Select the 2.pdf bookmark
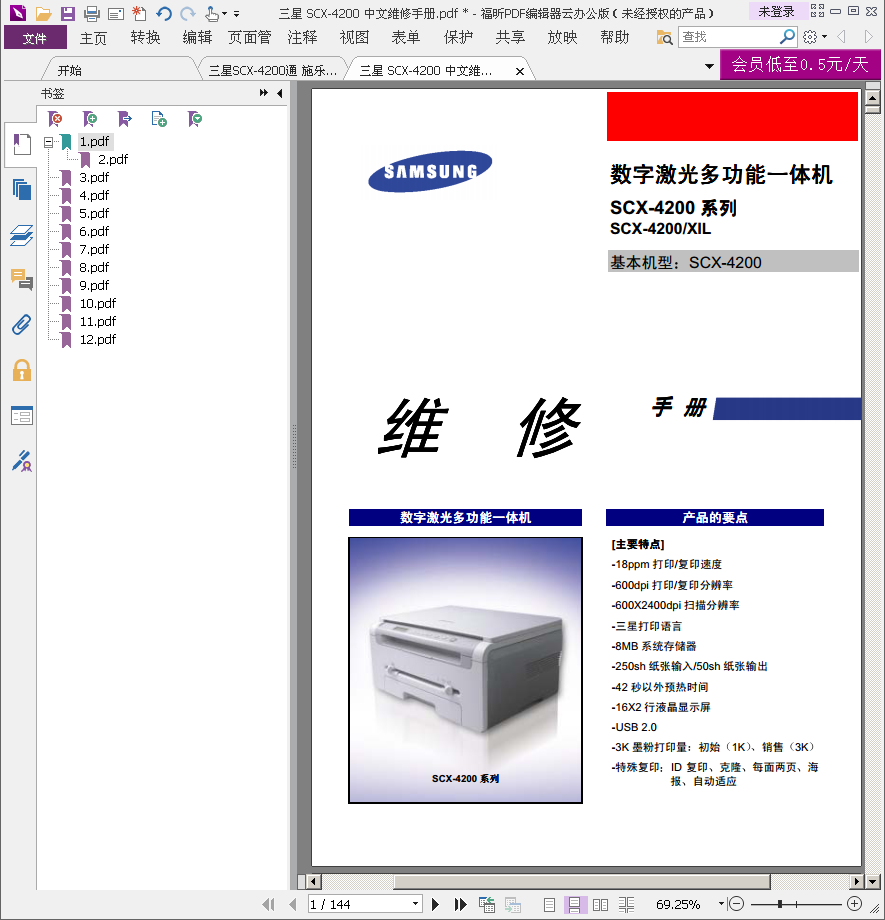 (x=113, y=160)
